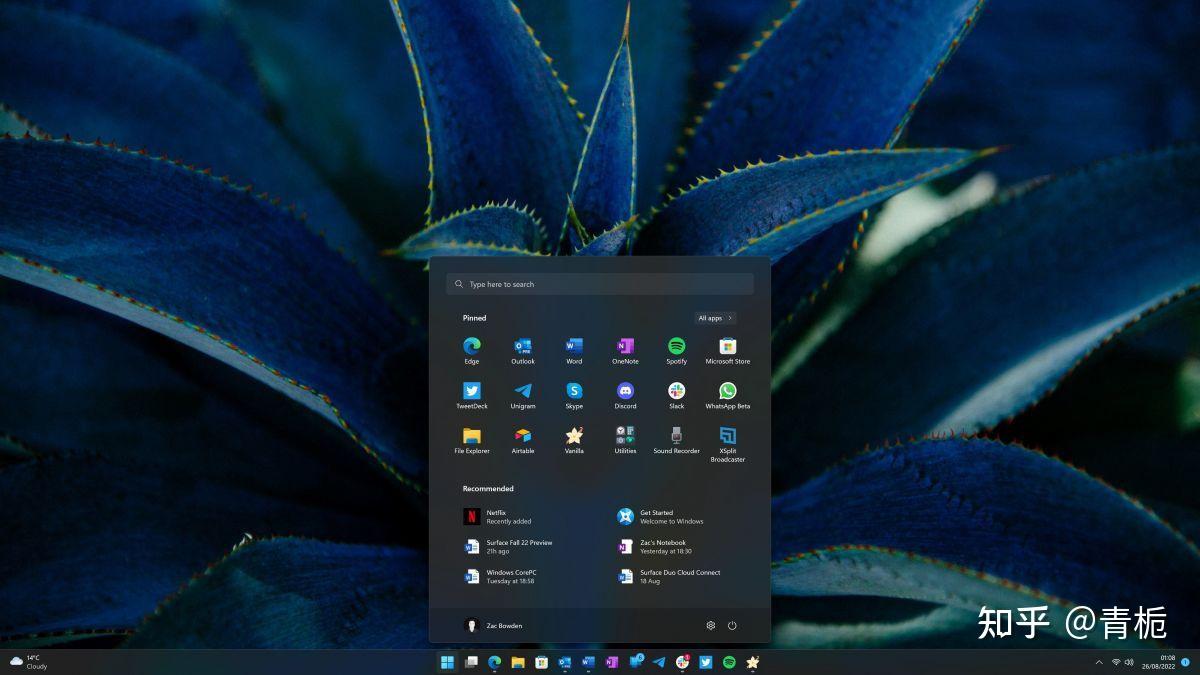Open the volume speaker icon in system tray
This screenshot has width=1200, height=675.
point(1129,662)
